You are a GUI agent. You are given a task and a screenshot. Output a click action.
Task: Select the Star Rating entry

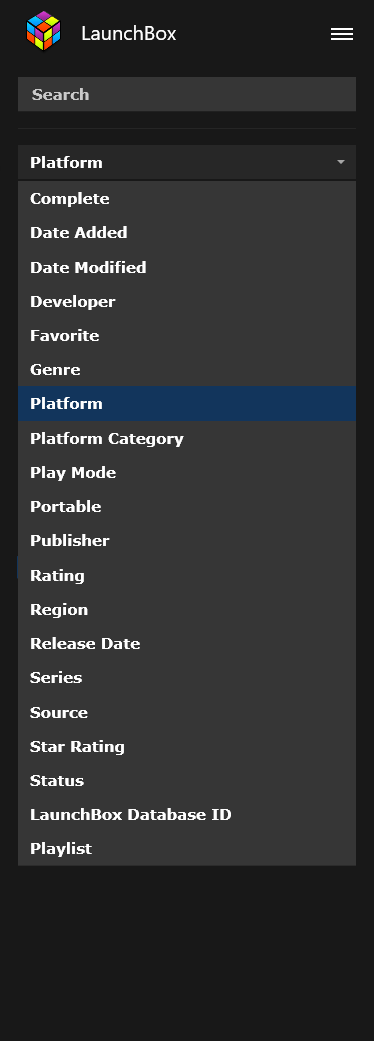pyautogui.click(x=187, y=746)
